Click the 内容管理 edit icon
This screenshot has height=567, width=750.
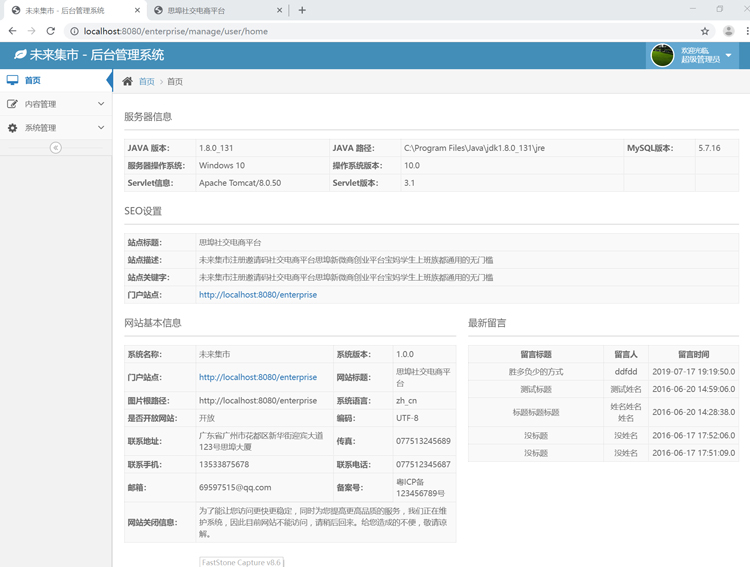tap(12, 104)
